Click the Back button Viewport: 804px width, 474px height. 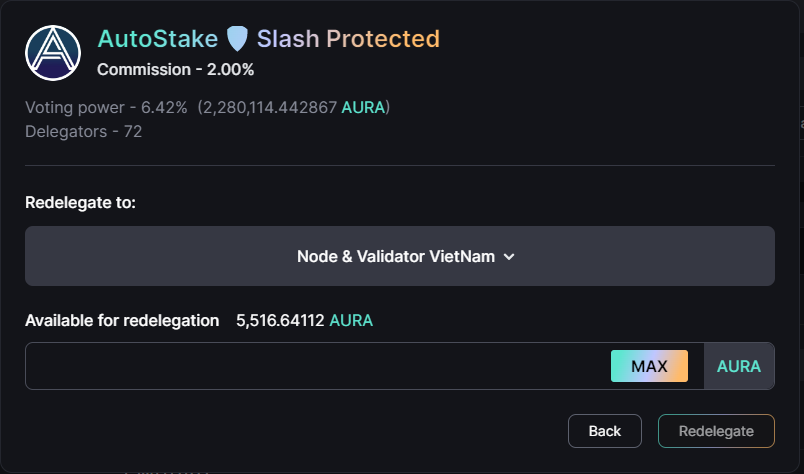pyautogui.click(x=605, y=431)
